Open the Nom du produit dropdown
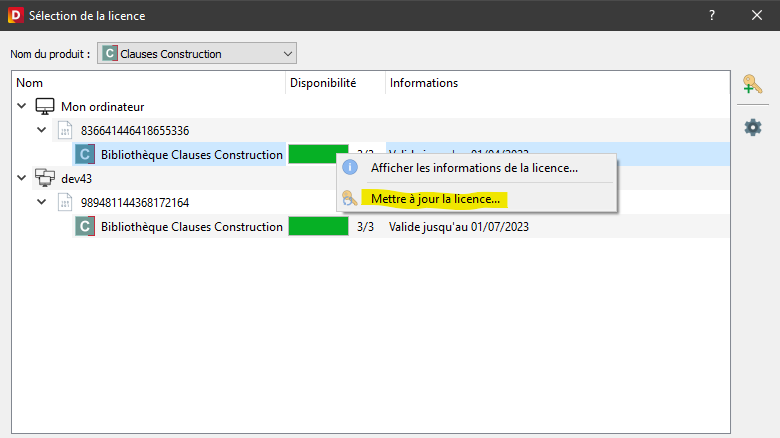 [x=197, y=53]
